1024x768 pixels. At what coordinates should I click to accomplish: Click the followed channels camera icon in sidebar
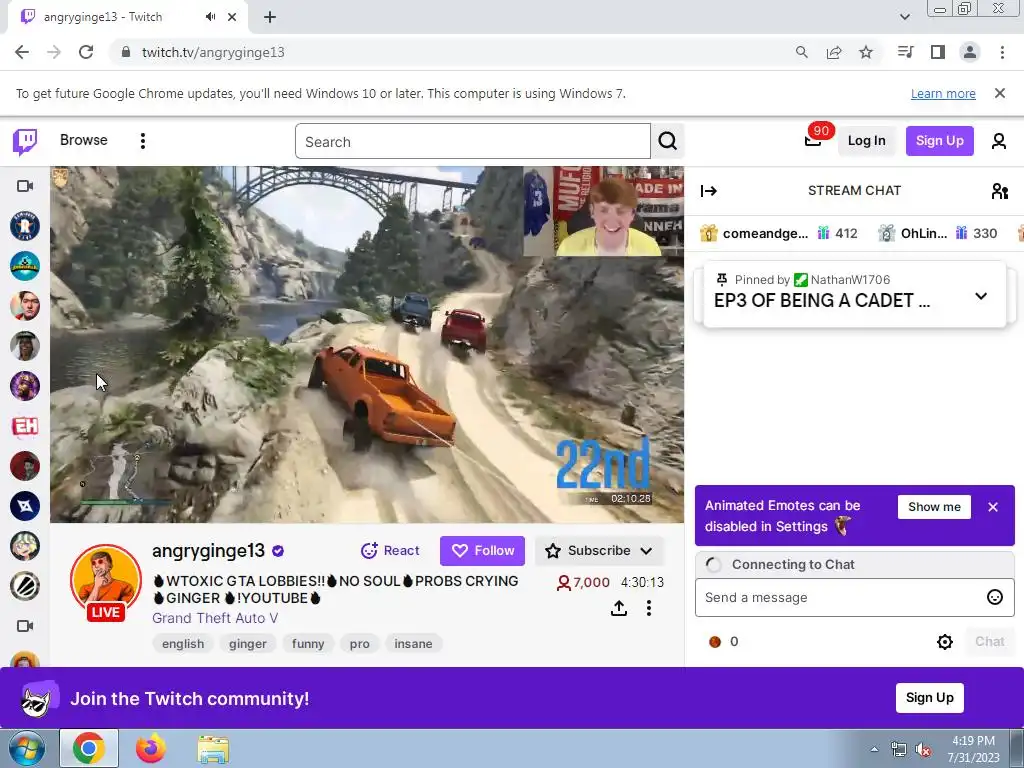25,186
